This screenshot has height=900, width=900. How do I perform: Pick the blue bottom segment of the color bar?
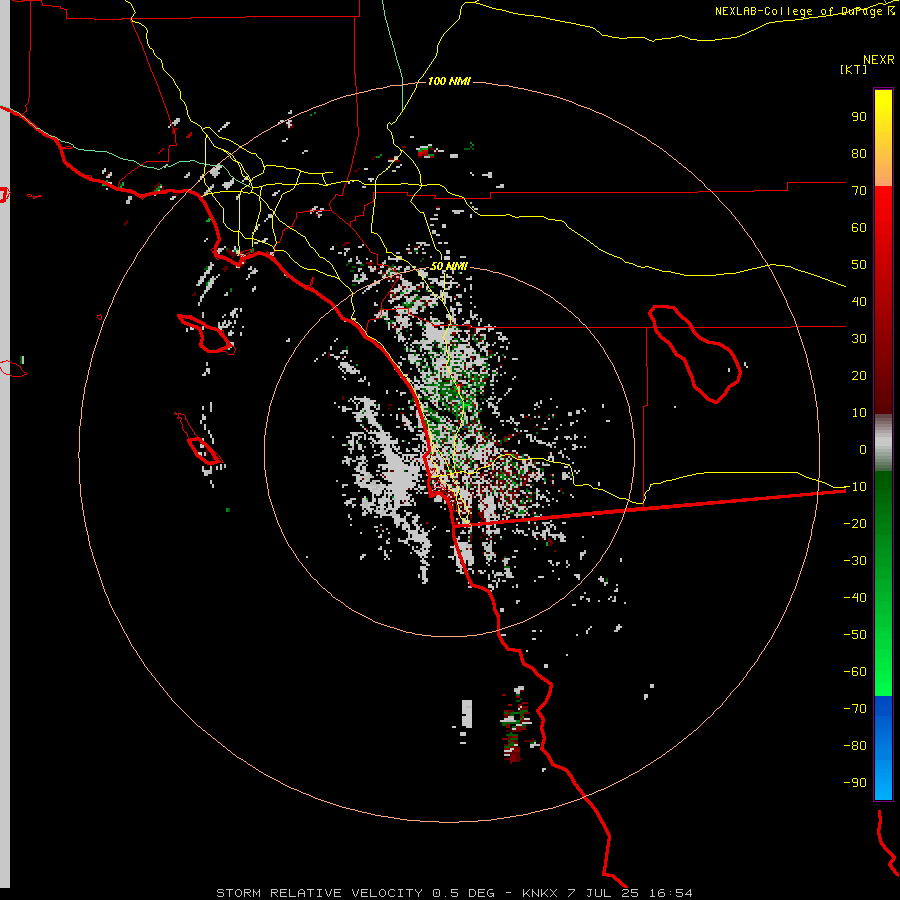[883, 748]
